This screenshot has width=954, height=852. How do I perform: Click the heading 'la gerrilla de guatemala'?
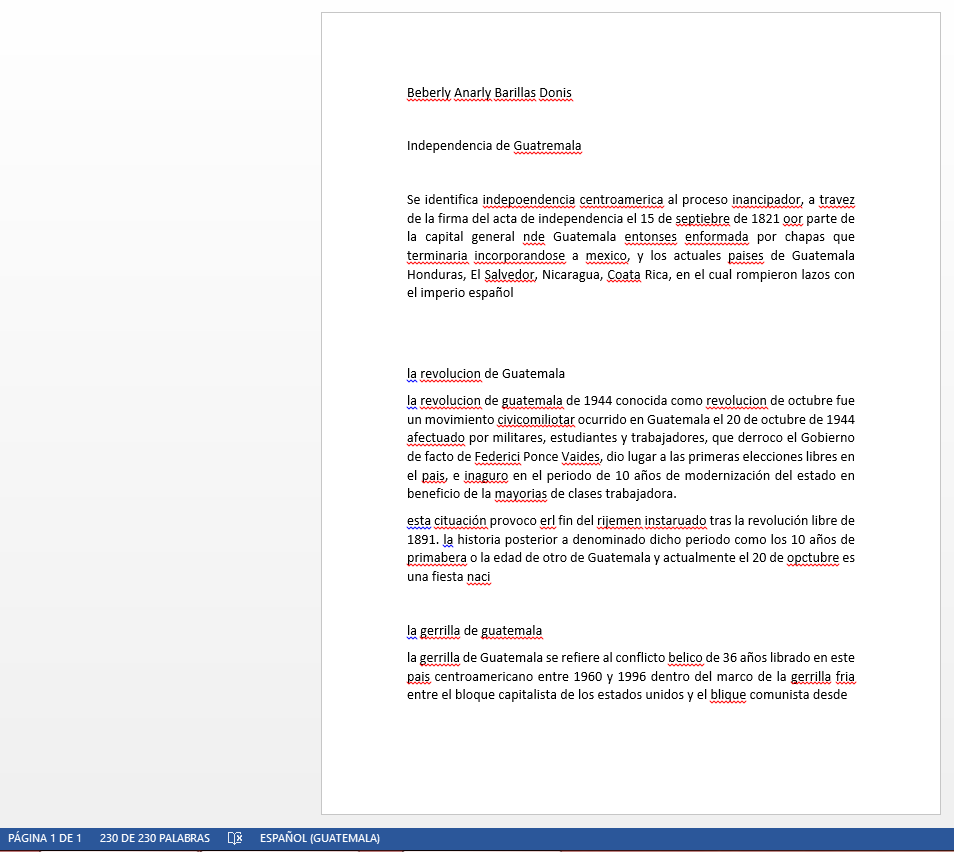coord(474,630)
